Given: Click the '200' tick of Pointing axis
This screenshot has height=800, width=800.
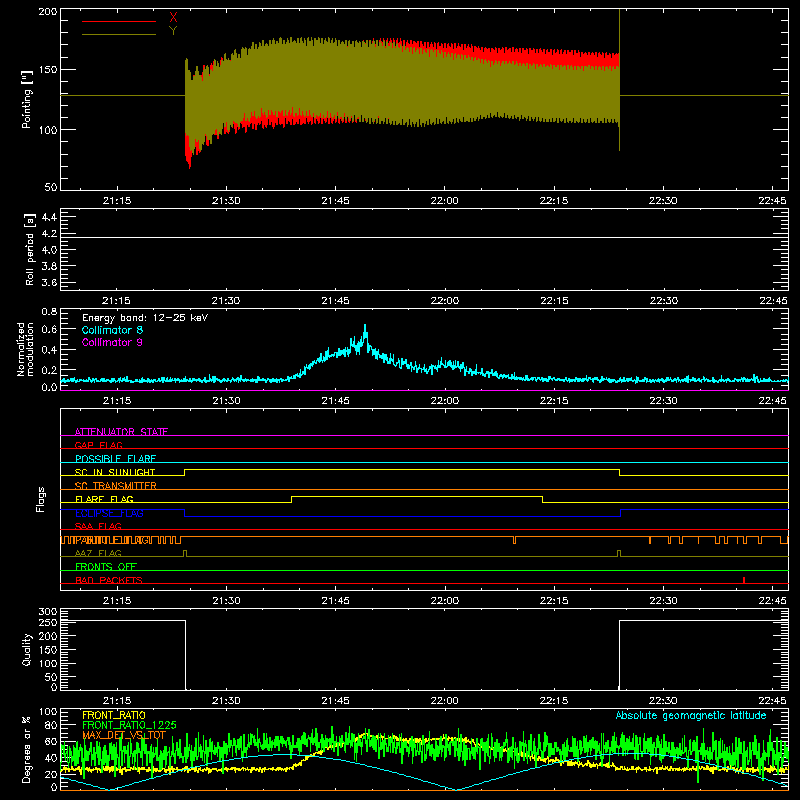Looking at the screenshot, I should (48, 11).
